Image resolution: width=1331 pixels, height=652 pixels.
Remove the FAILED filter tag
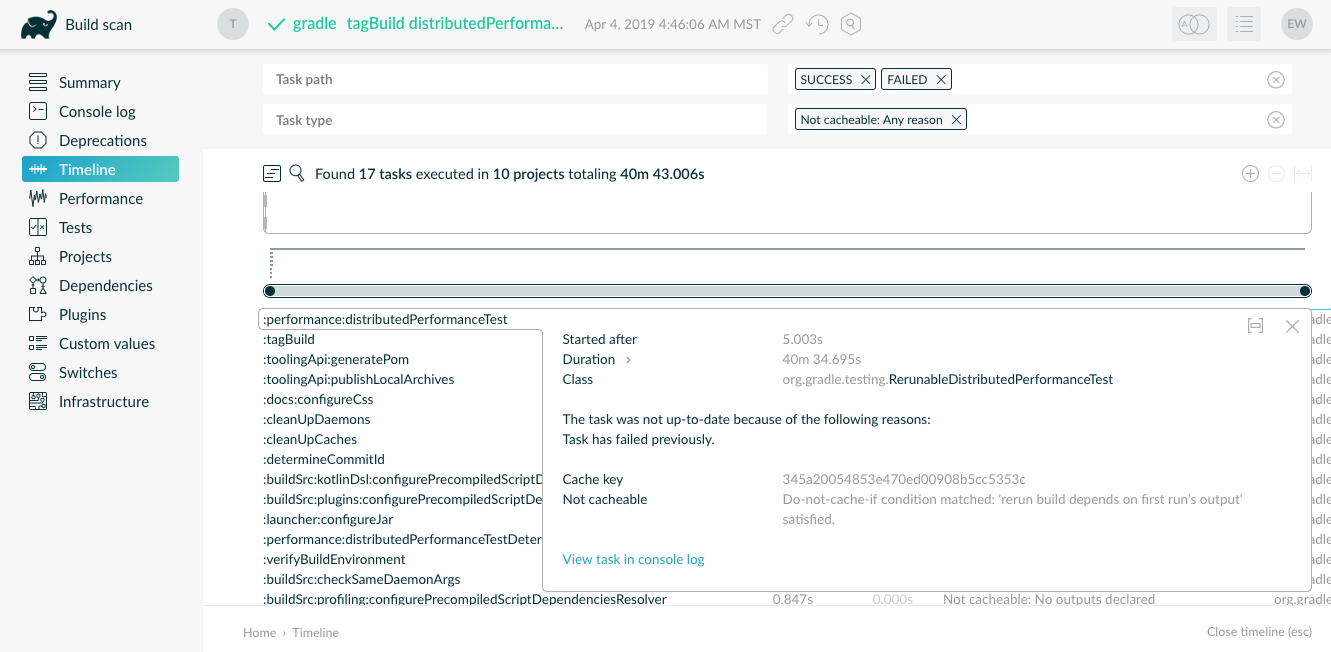pyautogui.click(x=941, y=79)
